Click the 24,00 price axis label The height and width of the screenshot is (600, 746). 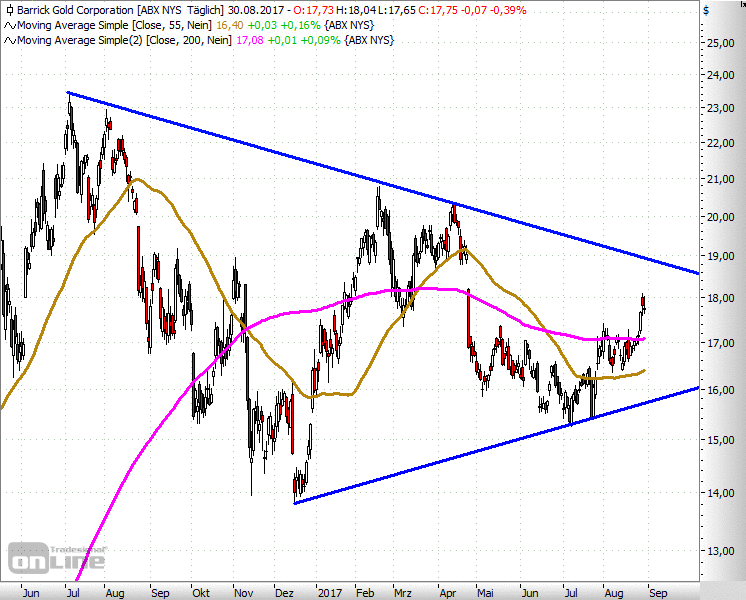click(721, 75)
